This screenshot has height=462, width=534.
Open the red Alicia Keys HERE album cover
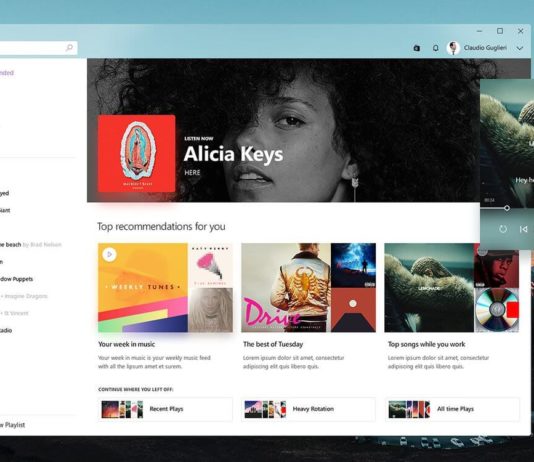tap(136, 154)
